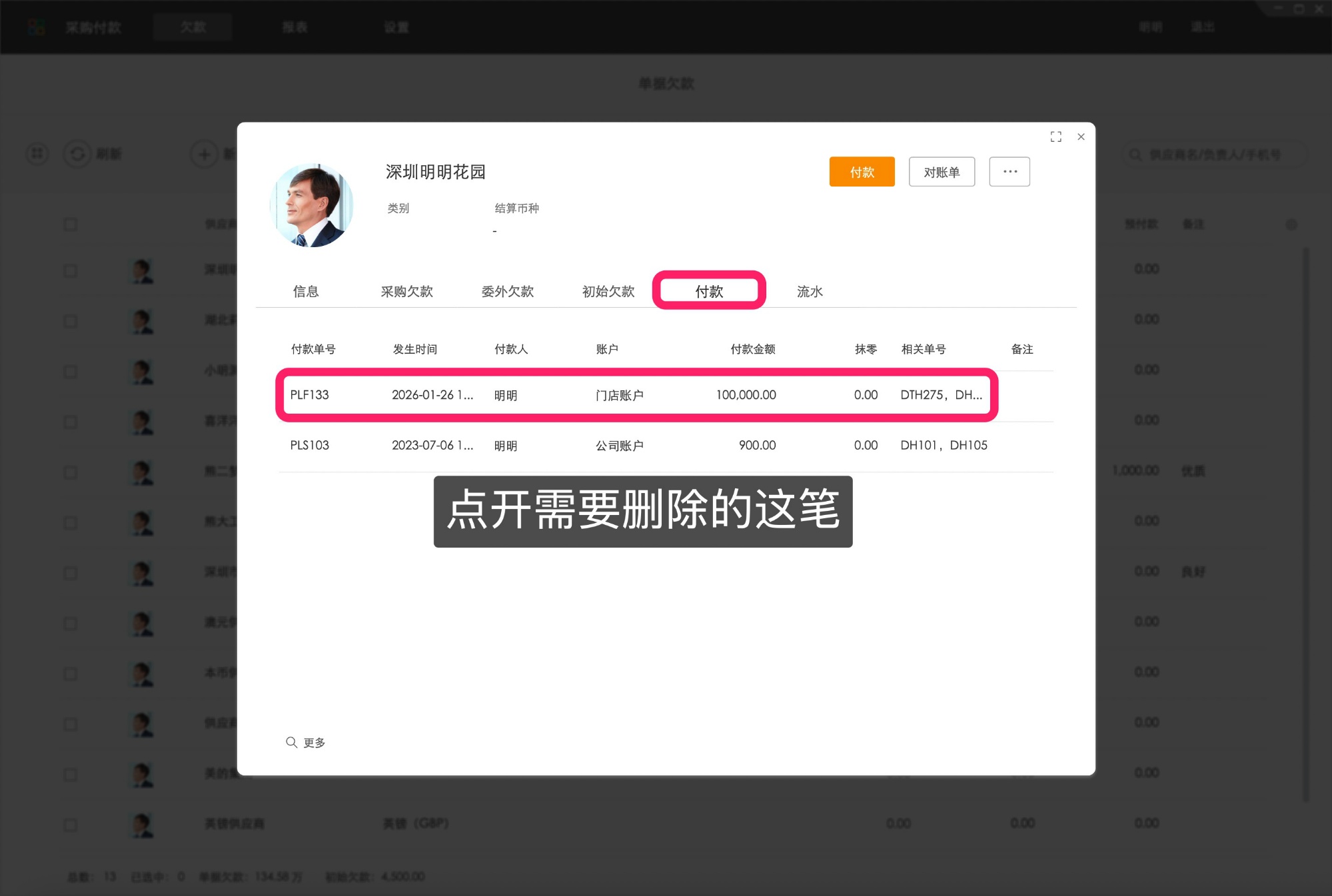The height and width of the screenshot is (896, 1332).
Task: Click the 门店账户 account cell
Action: pyautogui.click(x=619, y=395)
